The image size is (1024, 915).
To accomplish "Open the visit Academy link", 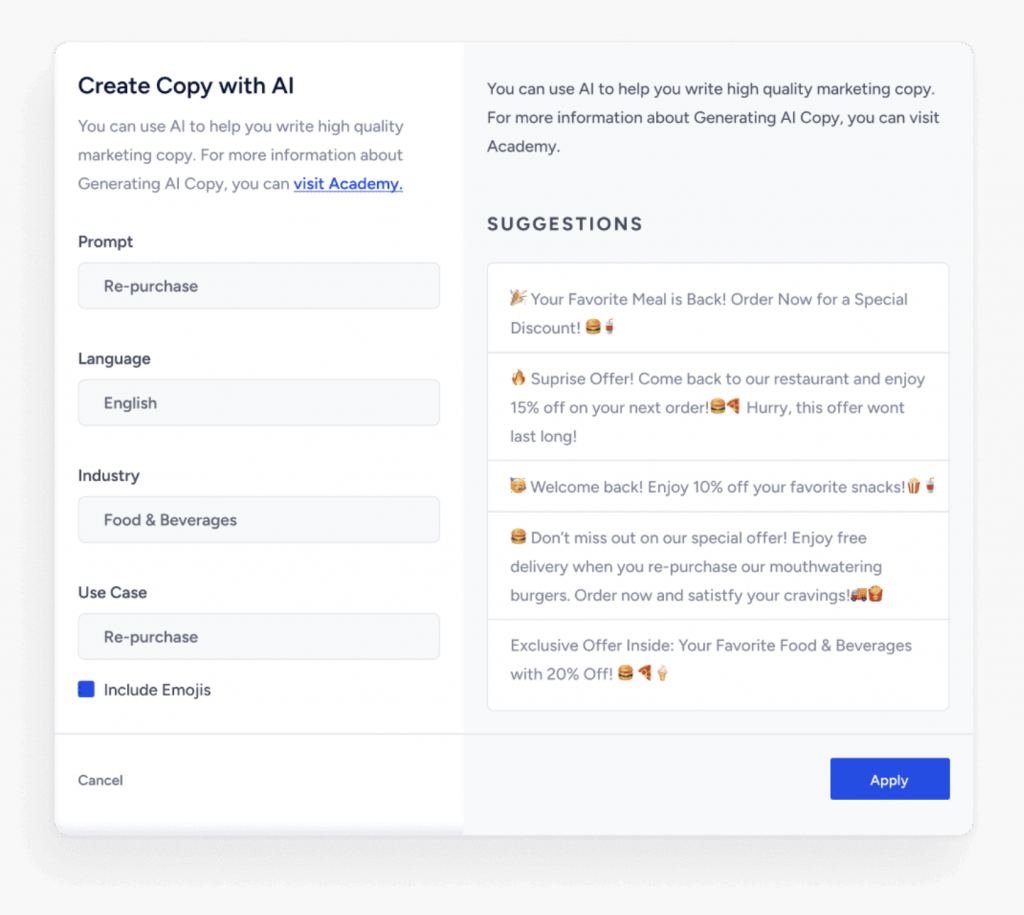I will pyautogui.click(x=347, y=183).
